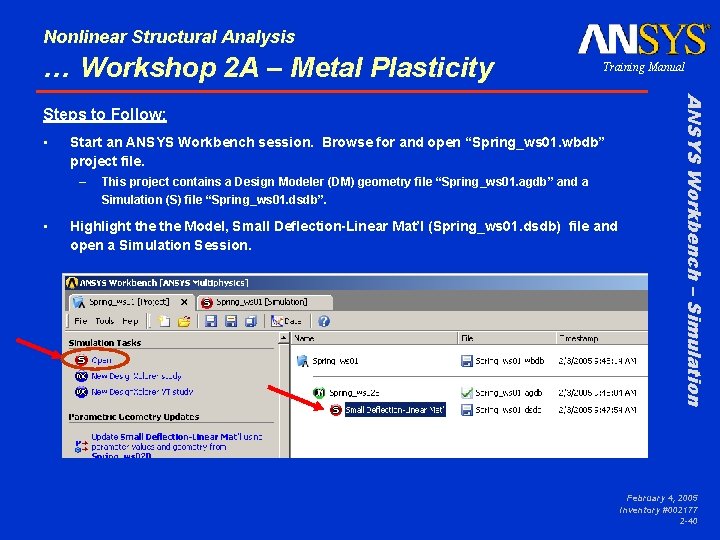The width and height of the screenshot is (720, 540).
Task: Click the Save All multi-disk toolbar icon
Action: tap(251, 321)
